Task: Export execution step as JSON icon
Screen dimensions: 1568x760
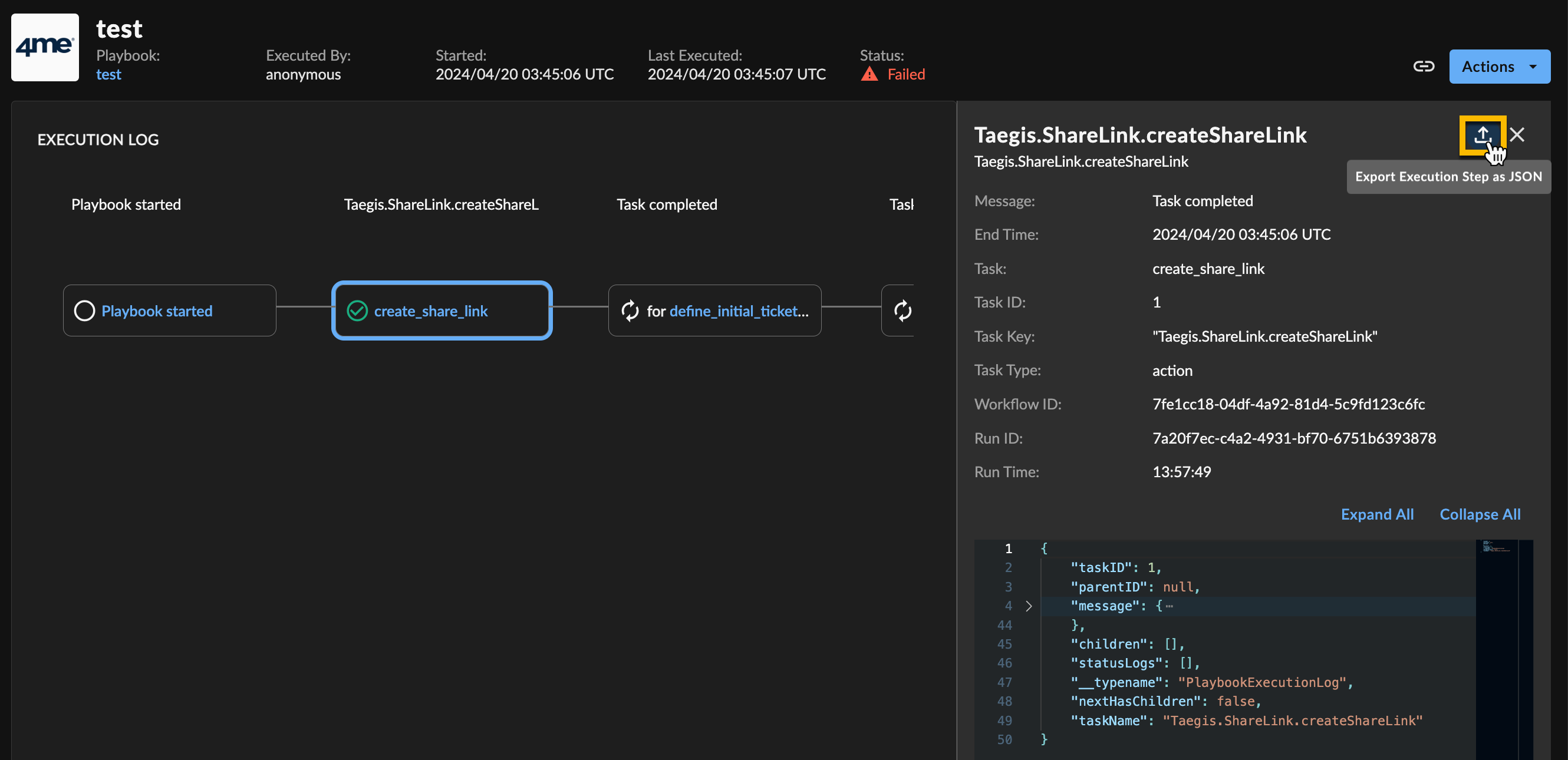Action: coord(1482,134)
